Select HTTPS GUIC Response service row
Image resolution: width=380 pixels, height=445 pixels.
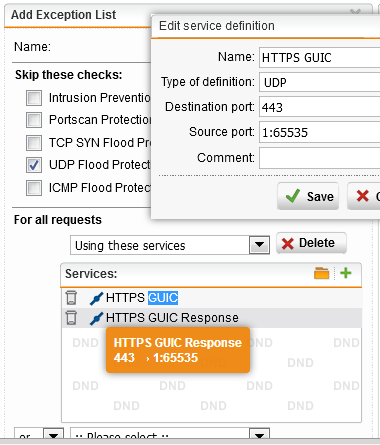pyautogui.click(x=212, y=318)
